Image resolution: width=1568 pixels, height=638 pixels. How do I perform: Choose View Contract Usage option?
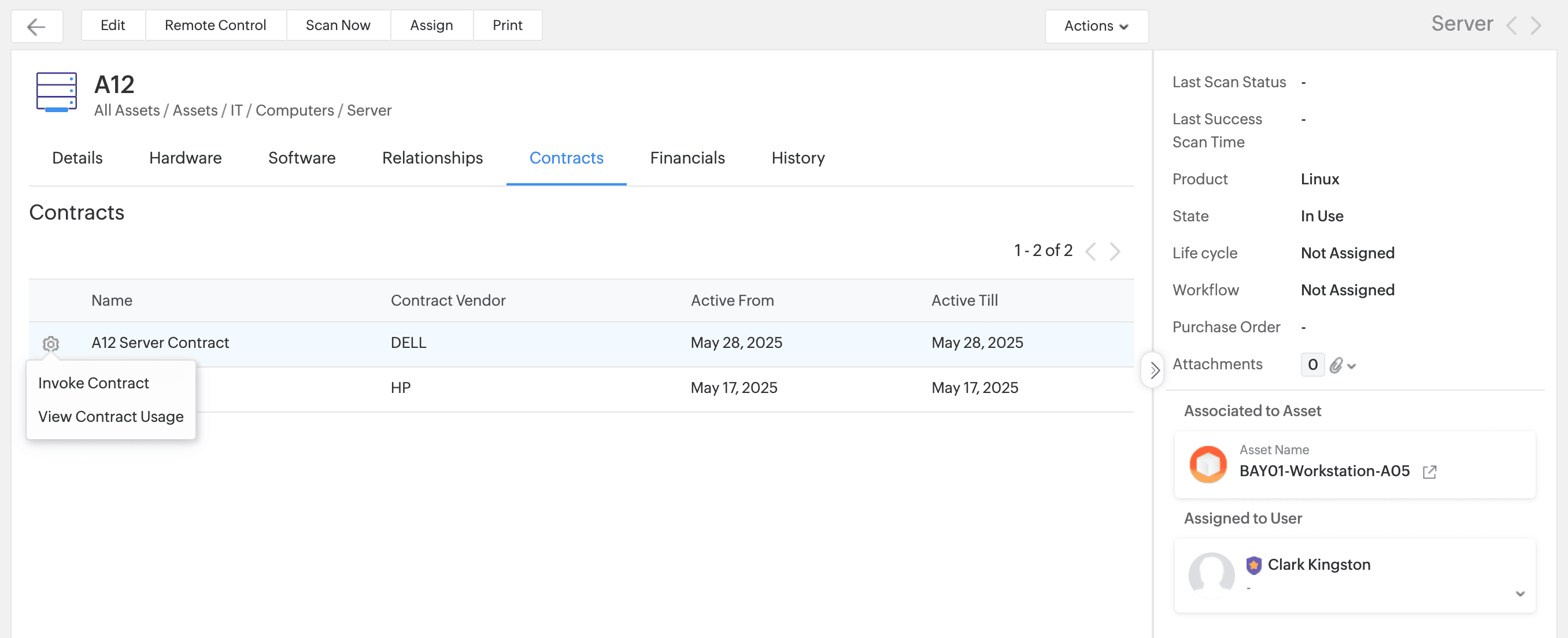pos(111,417)
